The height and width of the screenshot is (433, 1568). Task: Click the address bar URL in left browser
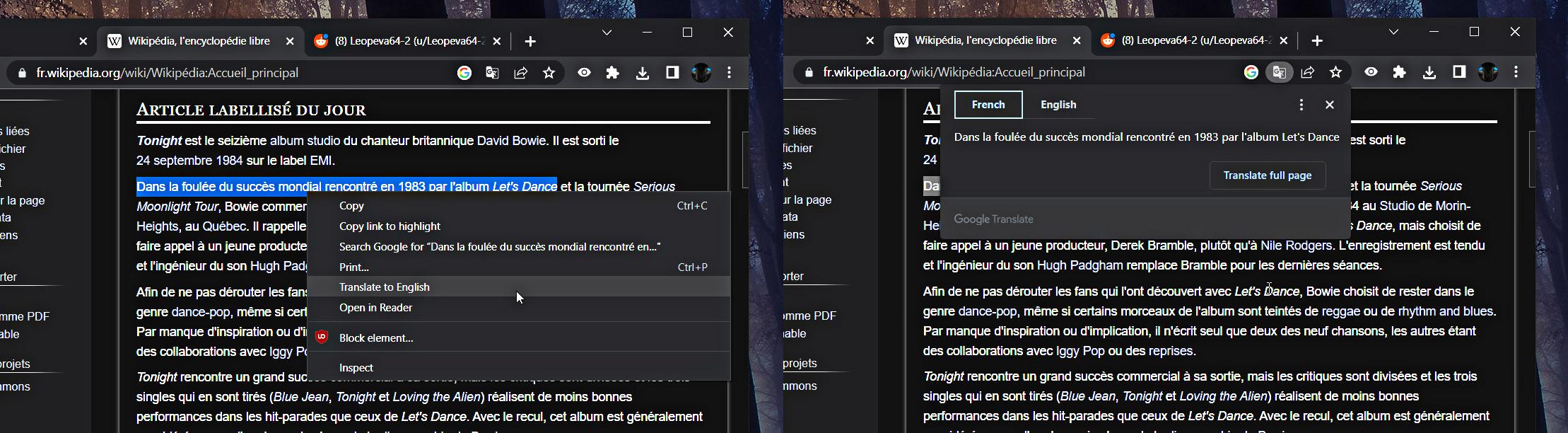(168, 73)
